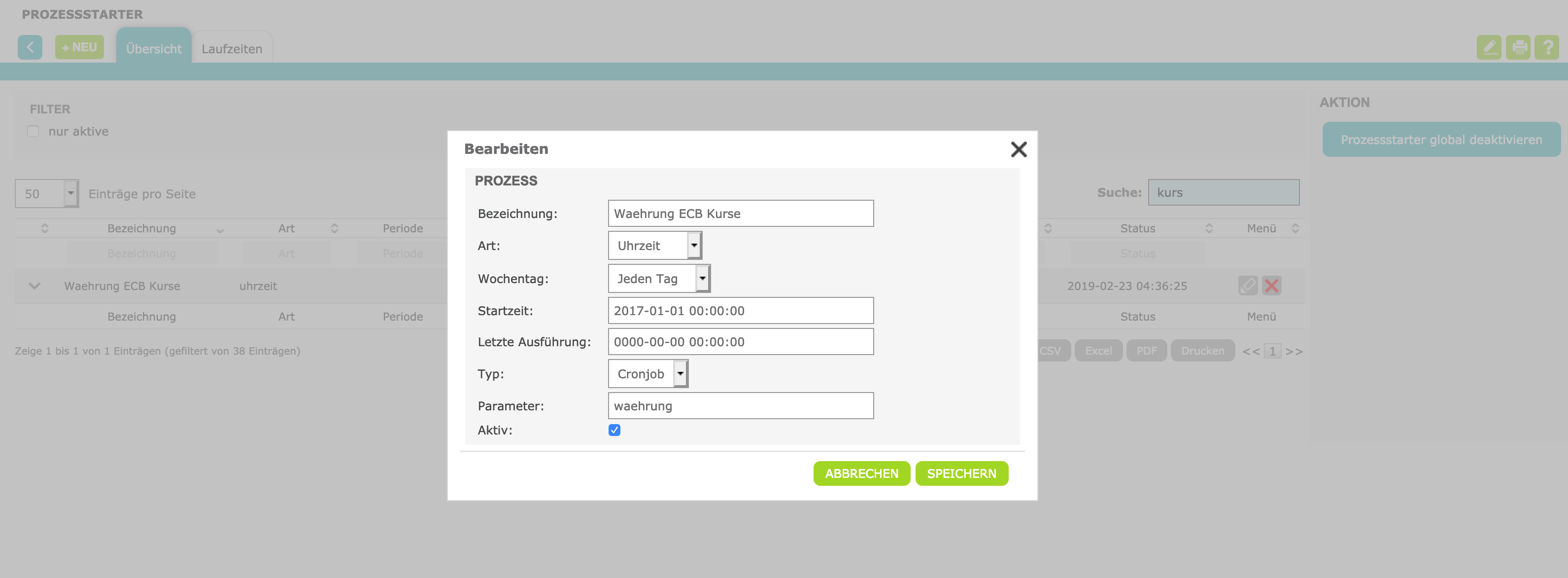Uncheck the Aktiv checkbox
The width and height of the screenshot is (1568, 578).
tap(614, 430)
